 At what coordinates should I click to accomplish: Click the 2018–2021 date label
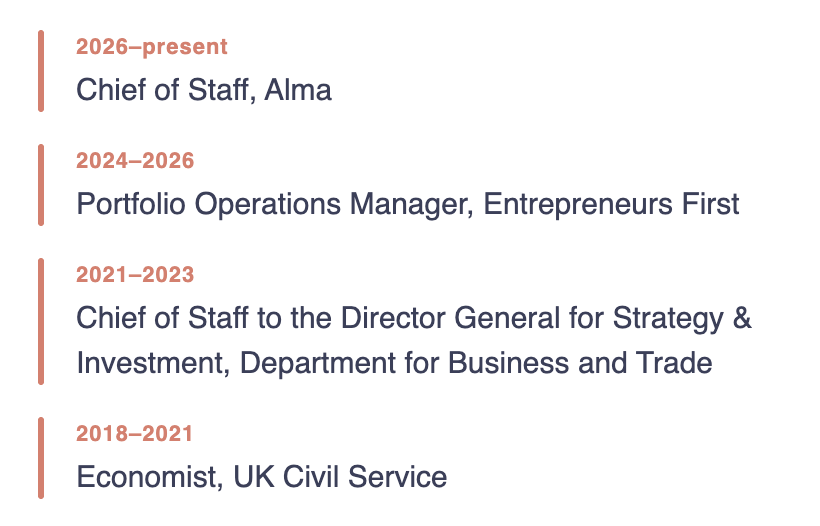(134, 433)
